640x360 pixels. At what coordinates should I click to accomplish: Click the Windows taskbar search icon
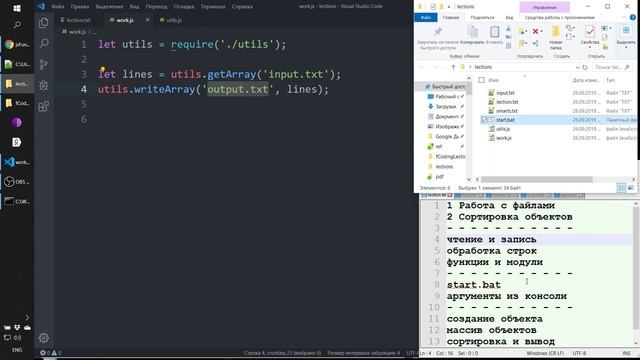click(x=17, y=25)
